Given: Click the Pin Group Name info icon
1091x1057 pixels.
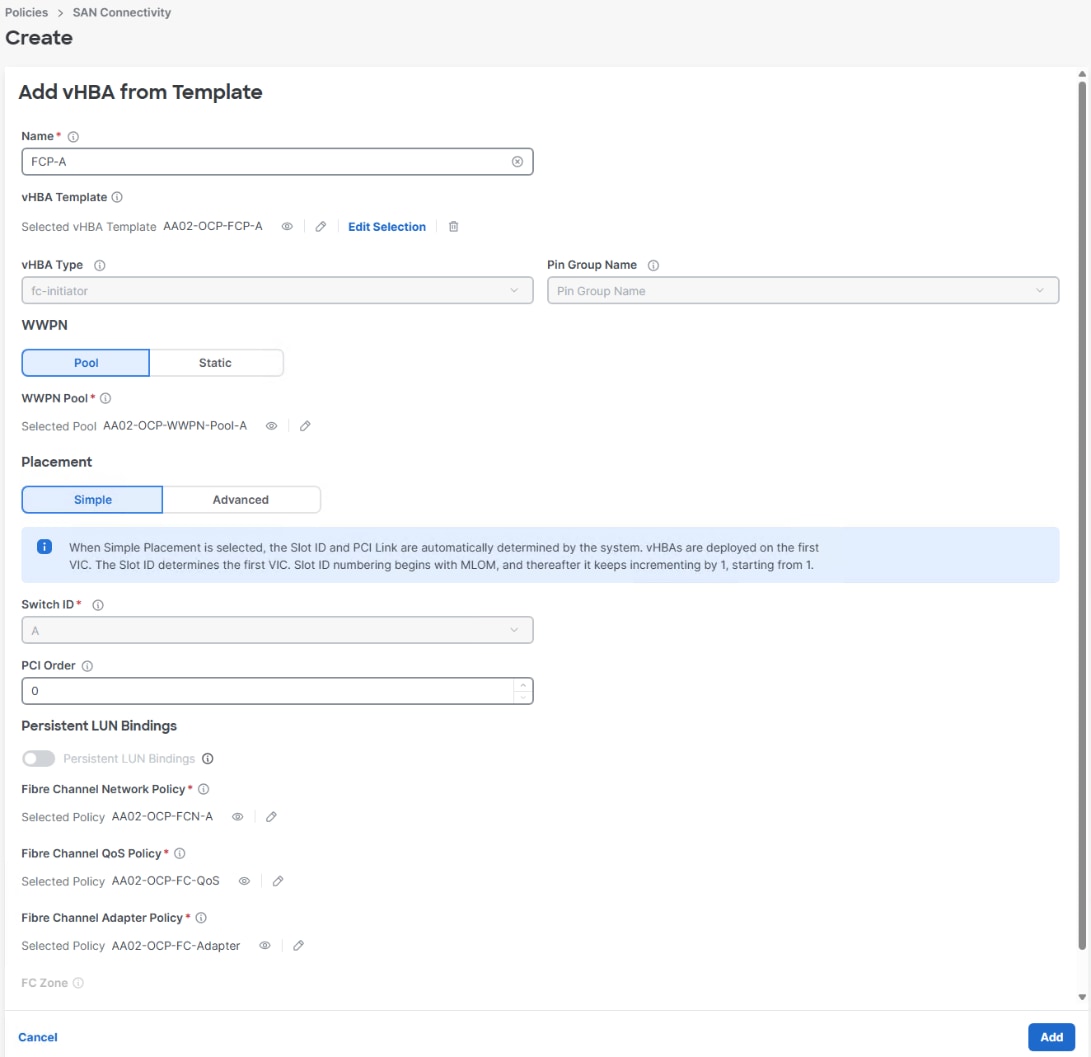Looking at the screenshot, I should tap(653, 265).
